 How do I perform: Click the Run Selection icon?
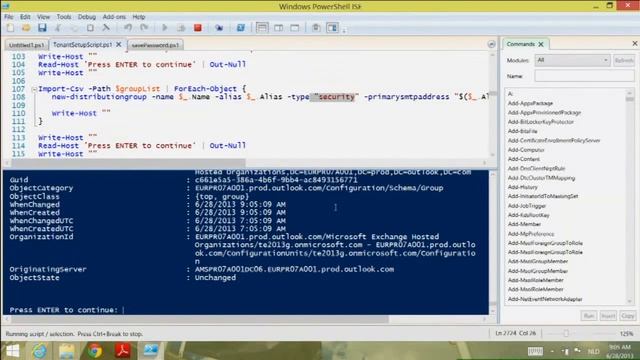tap(181, 28)
